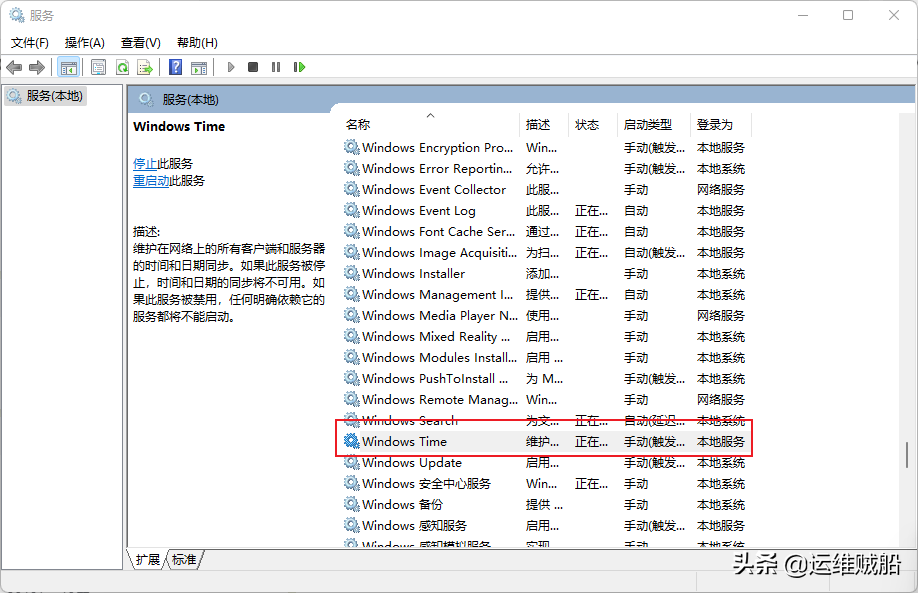Open the 帮助(H) menu
Screen dimensions: 918x593
(x=197, y=43)
